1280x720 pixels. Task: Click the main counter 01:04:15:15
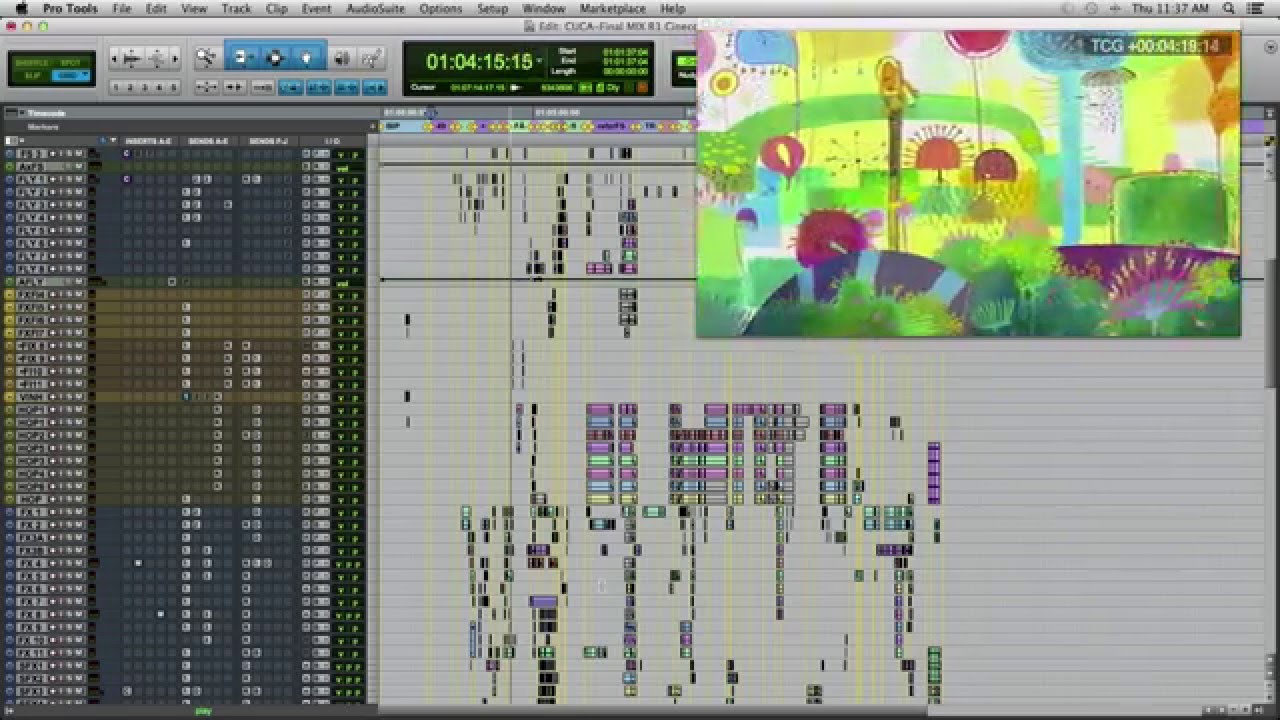coord(479,62)
